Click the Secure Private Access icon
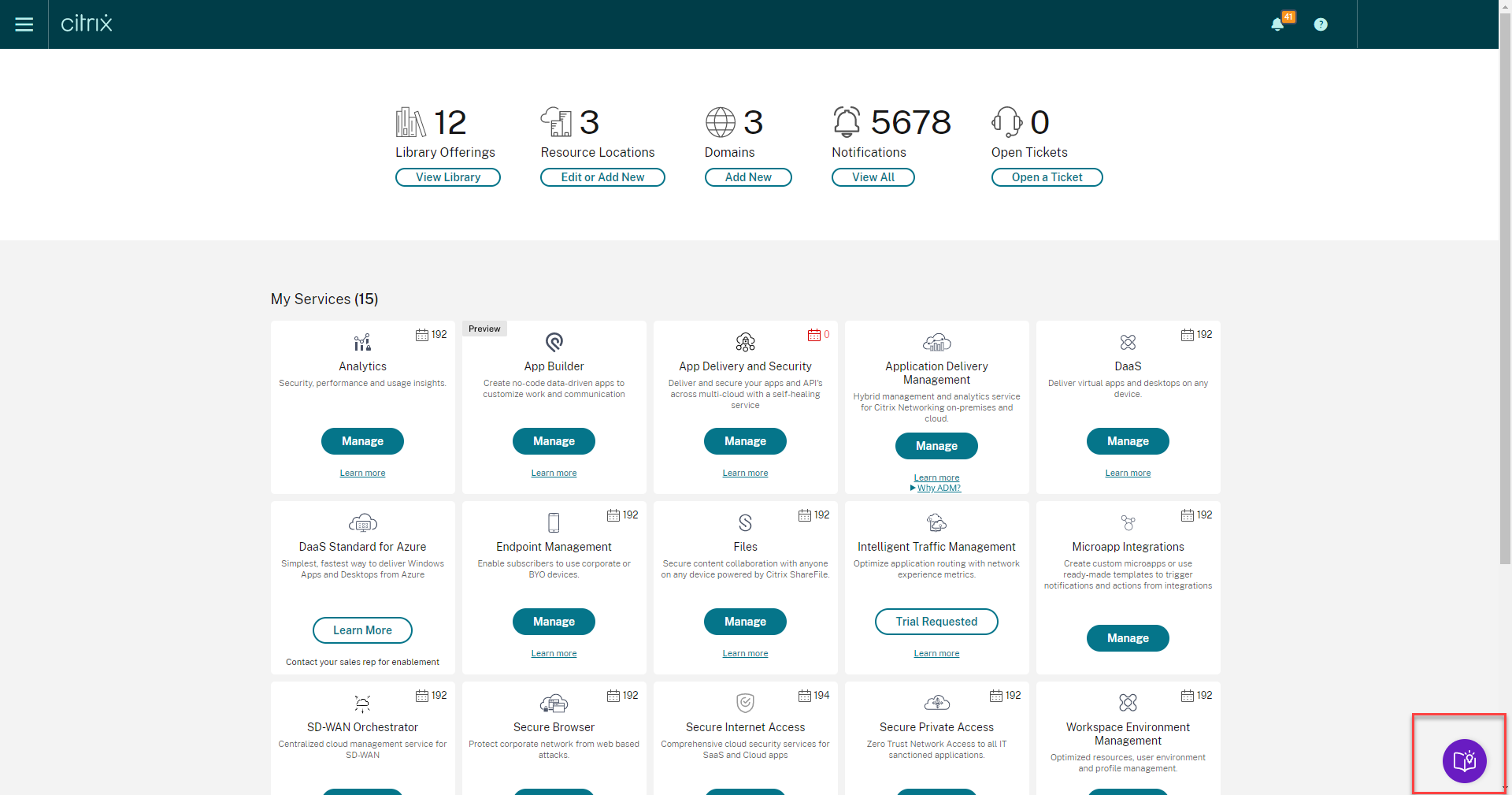1512x795 pixels. click(936, 703)
